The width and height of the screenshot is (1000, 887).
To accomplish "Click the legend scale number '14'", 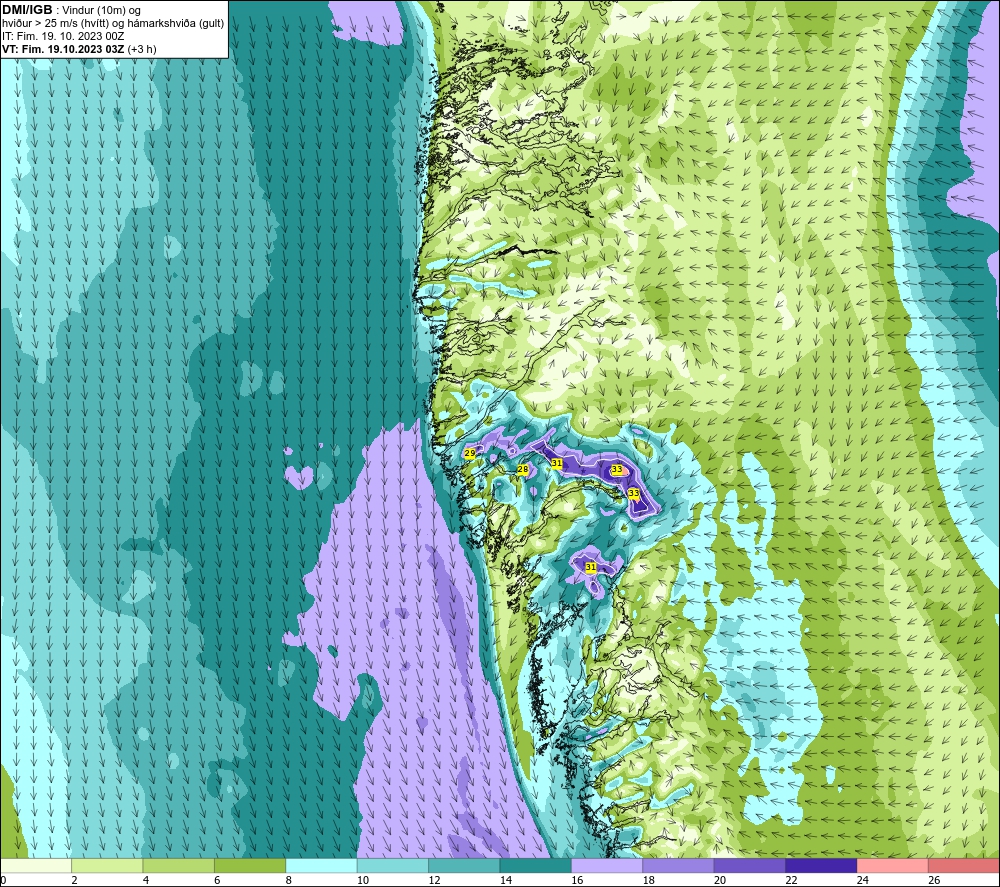I will (x=506, y=880).
